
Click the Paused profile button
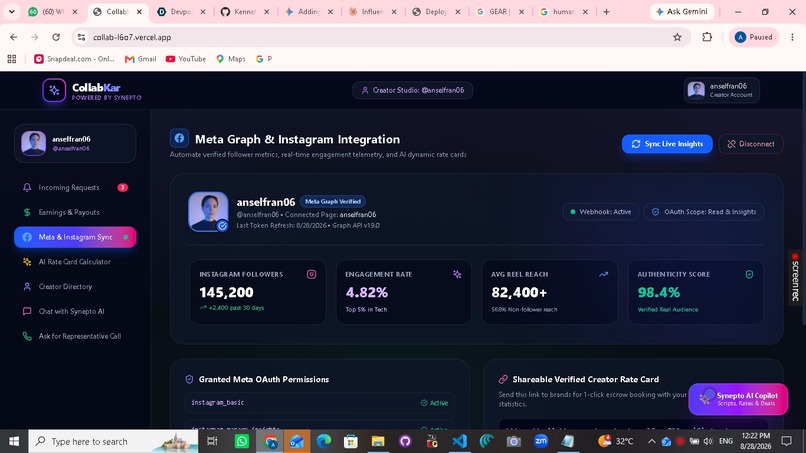(x=754, y=37)
